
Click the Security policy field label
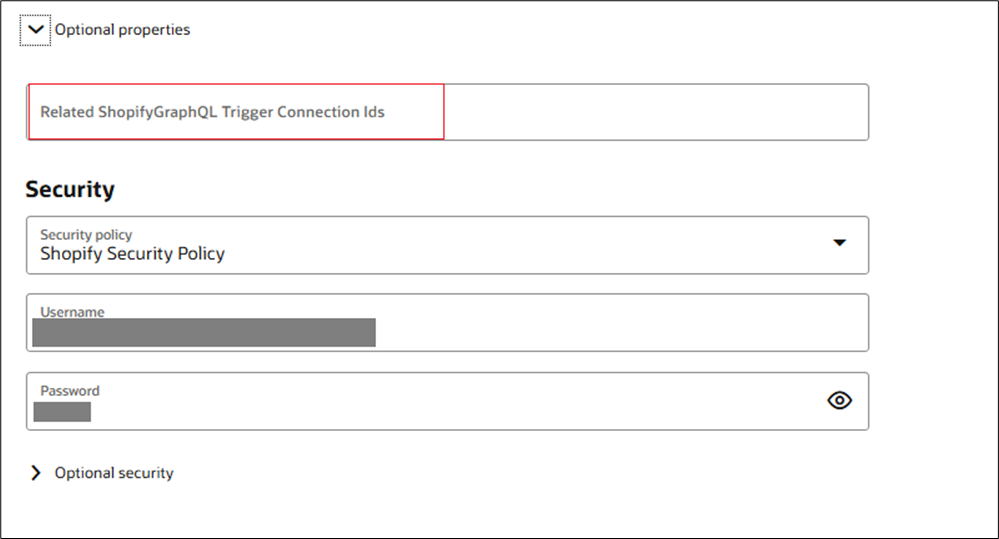(86, 234)
